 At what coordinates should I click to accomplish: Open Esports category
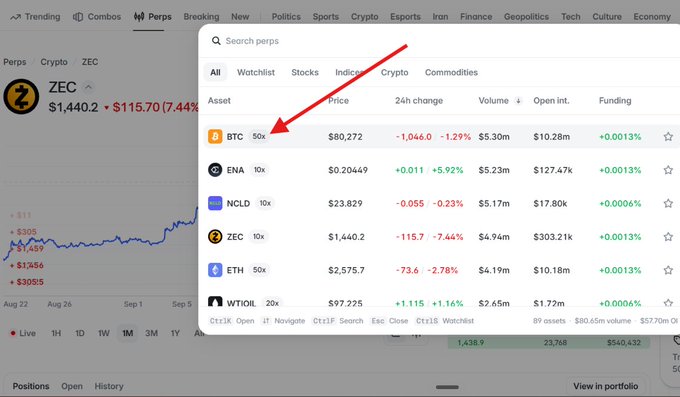(x=405, y=17)
